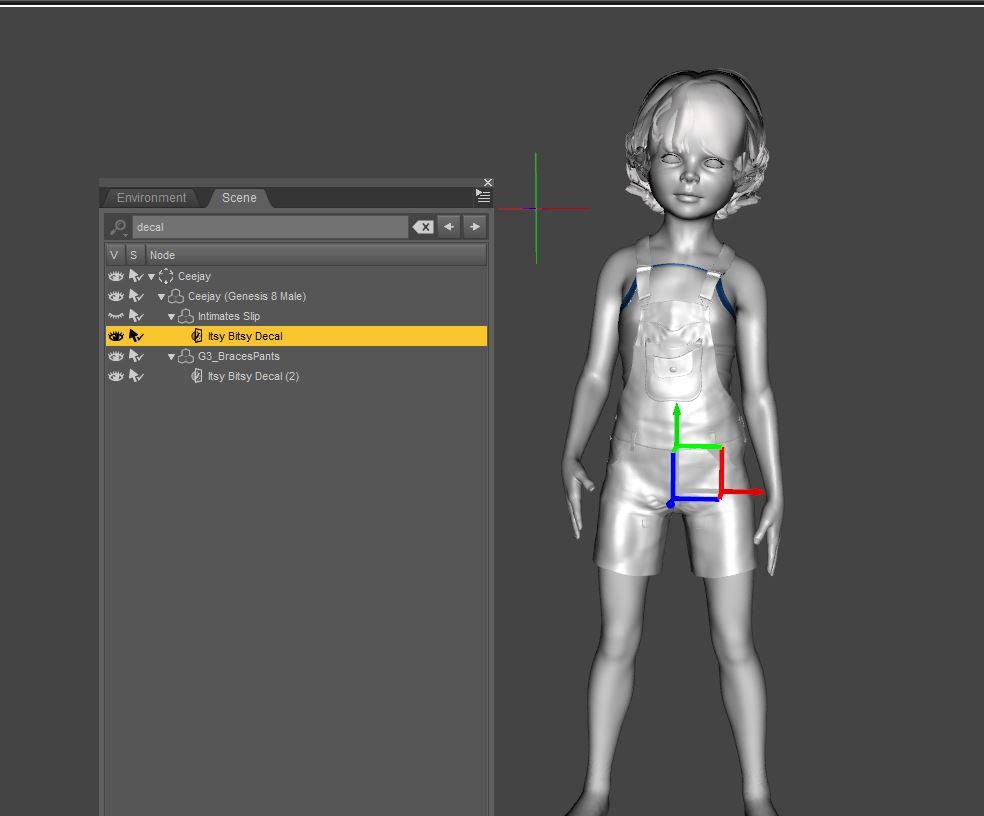Click the G3_BracesPants group icon

point(185,355)
